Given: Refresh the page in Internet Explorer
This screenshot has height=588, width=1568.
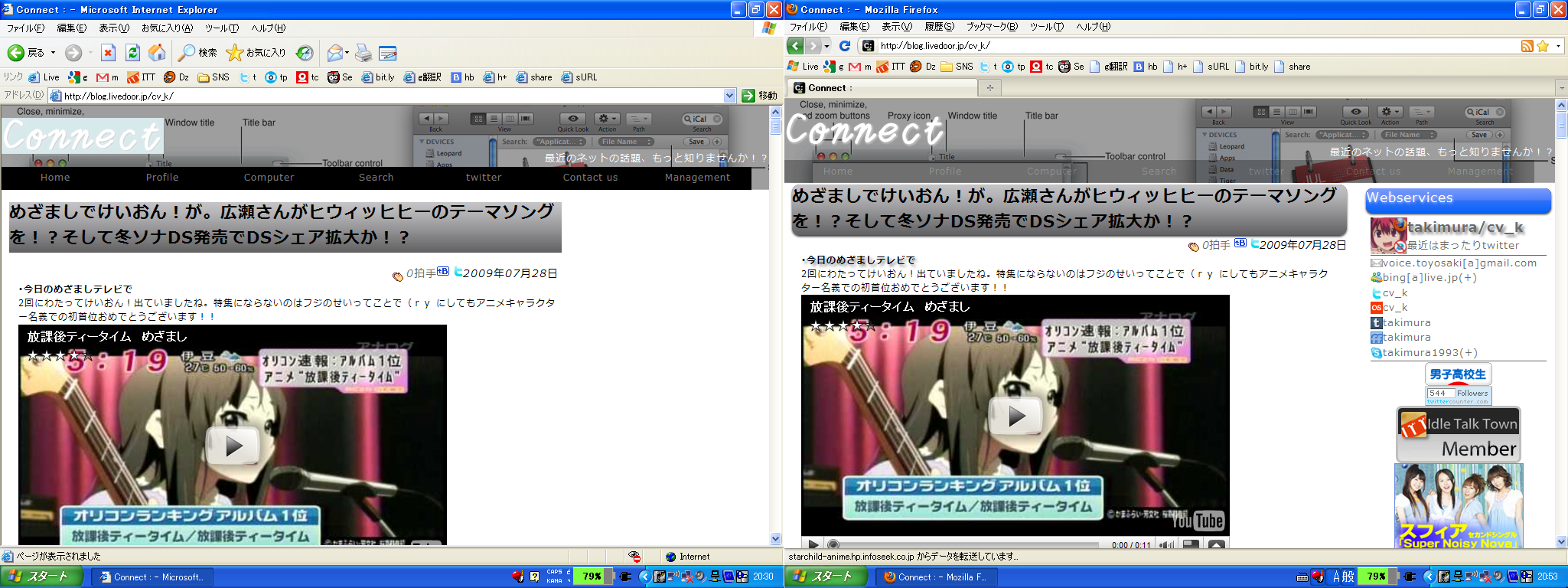Looking at the screenshot, I should [x=132, y=53].
